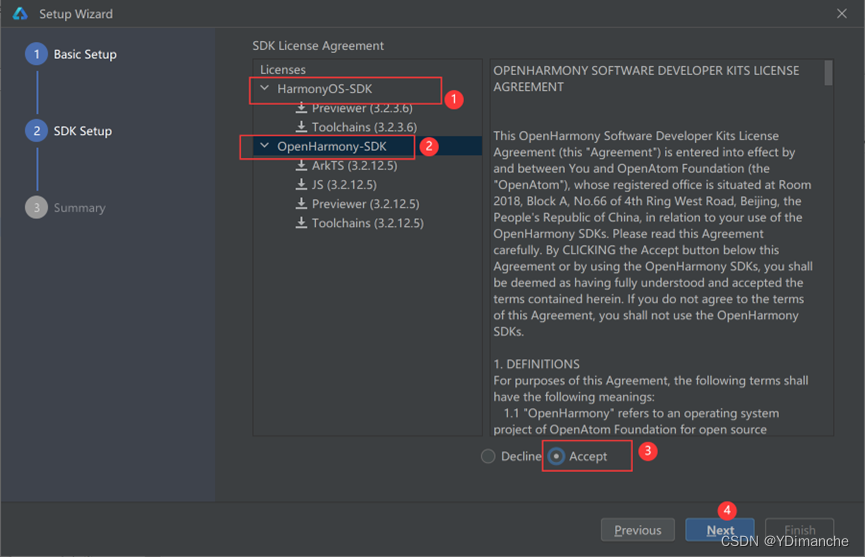Click download icon beside Previewer (3.2.12.5)
Screen dimensions: 865x557
(301, 204)
